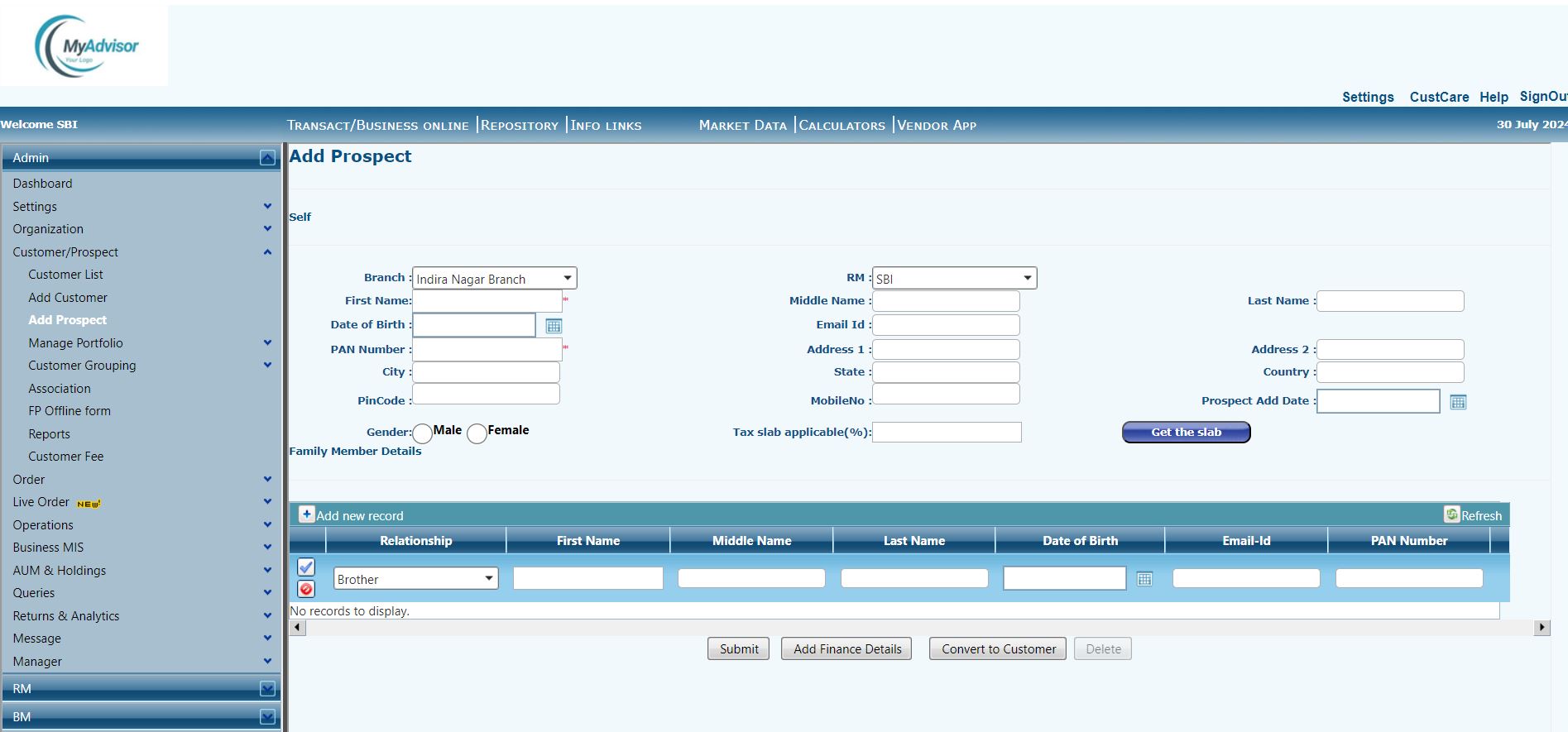Open the Calculators menu

842,126
